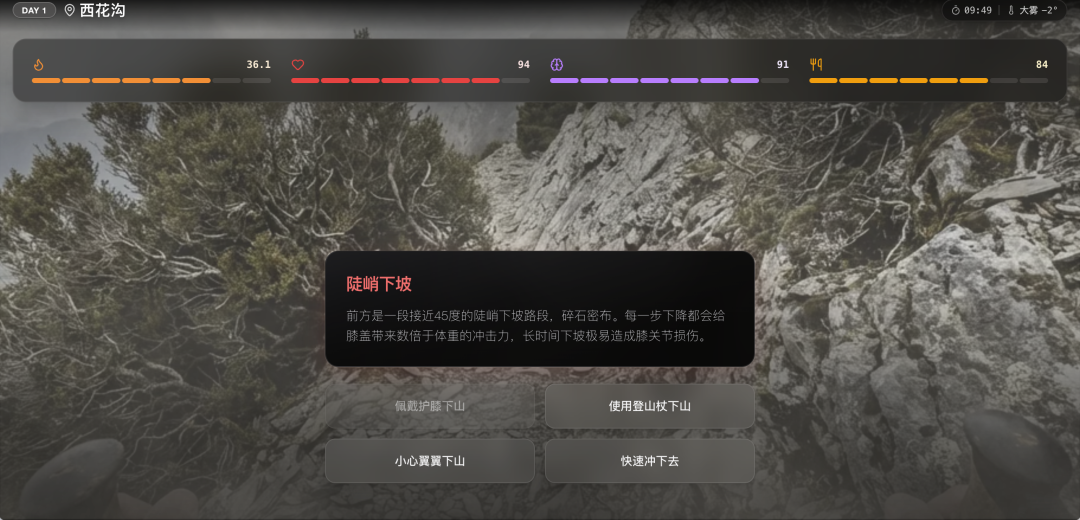Click the fork and knife hunger icon
Viewport: 1080px width, 520px height.
tap(816, 65)
